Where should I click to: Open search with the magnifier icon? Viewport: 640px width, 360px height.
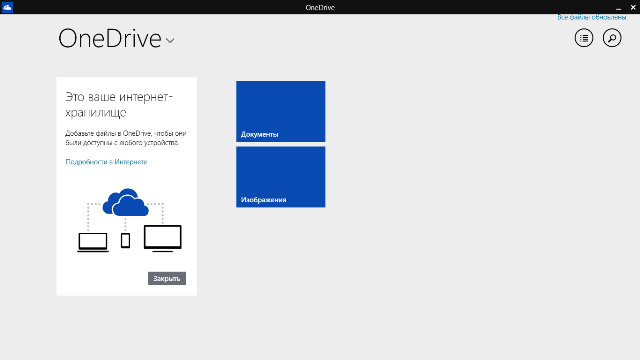(612, 38)
